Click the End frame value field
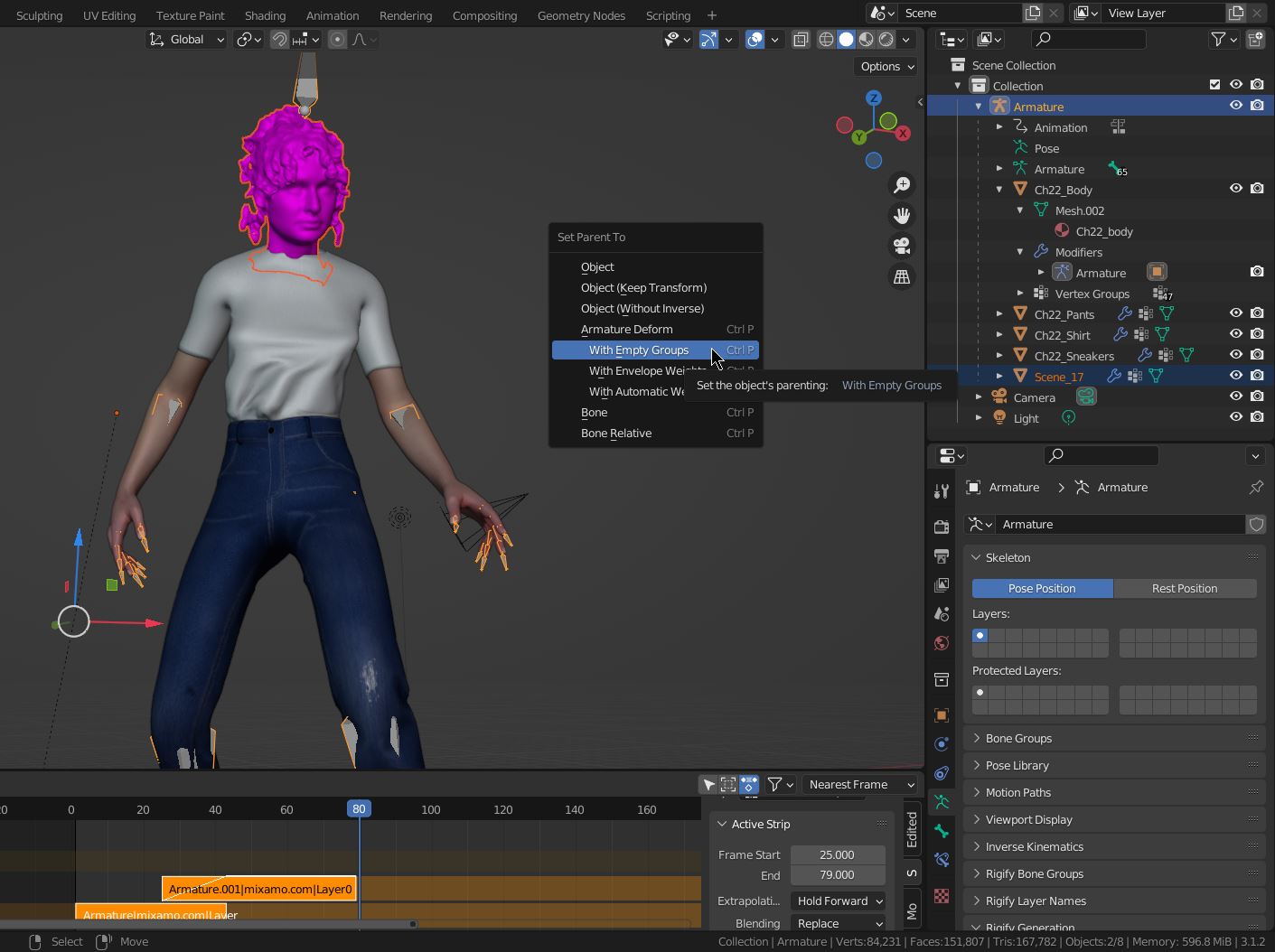Screen dimensions: 1275x952 tap(838, 875)
